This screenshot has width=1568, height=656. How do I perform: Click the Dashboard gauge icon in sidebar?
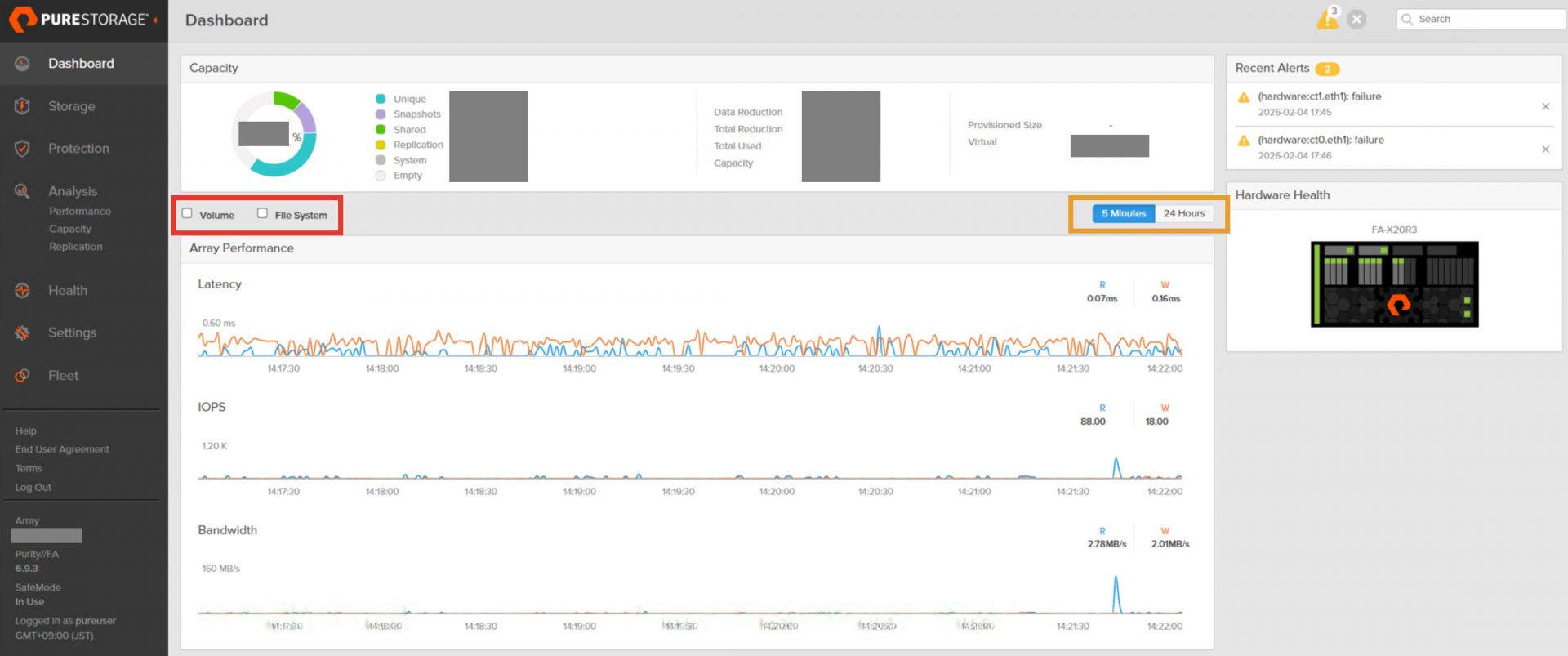pos(22,64)
